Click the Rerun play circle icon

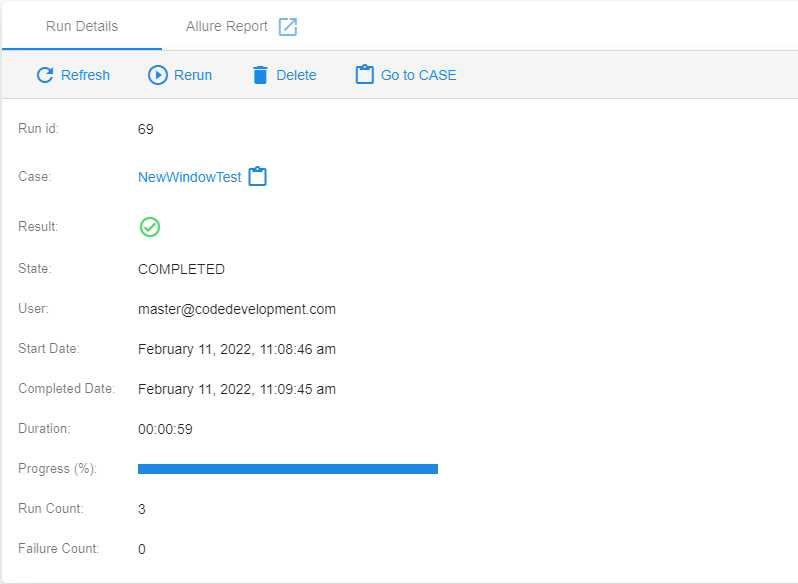coord(158,75)
